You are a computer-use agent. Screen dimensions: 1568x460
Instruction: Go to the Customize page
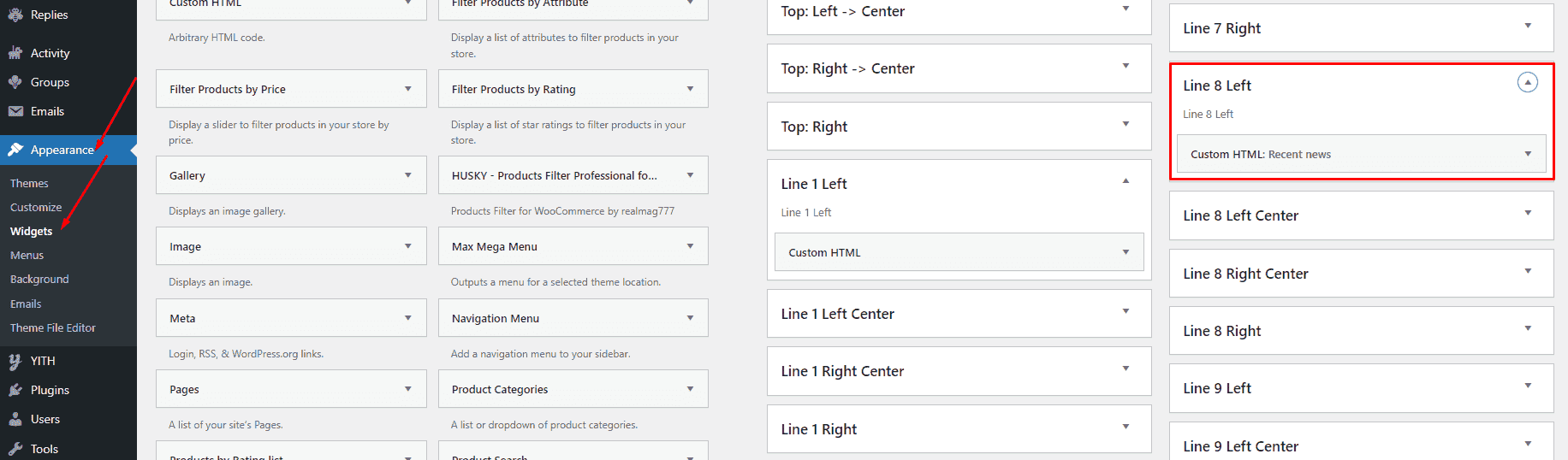point(36,207)
